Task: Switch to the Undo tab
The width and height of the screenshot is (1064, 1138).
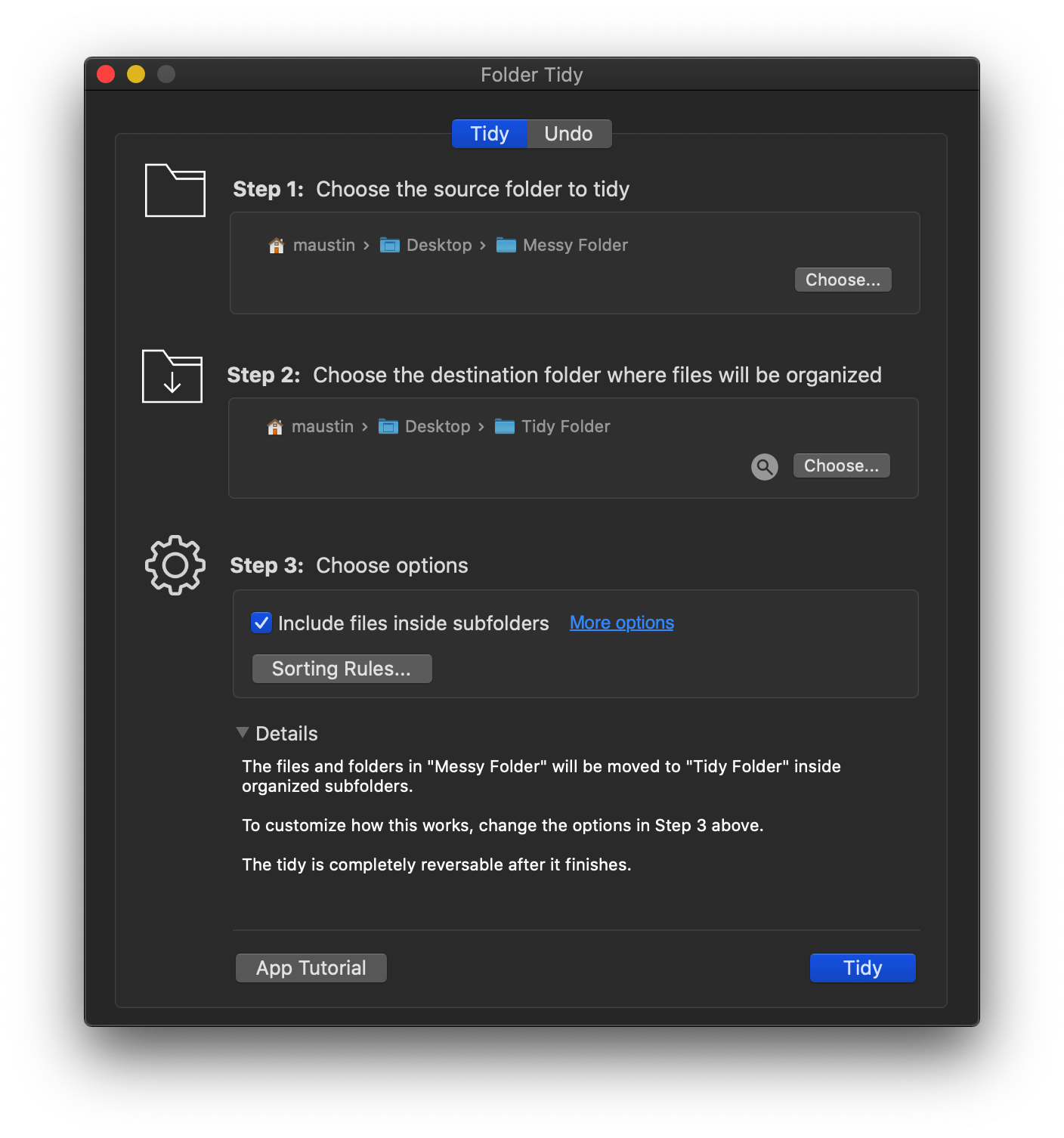Action: pos(568,134)
